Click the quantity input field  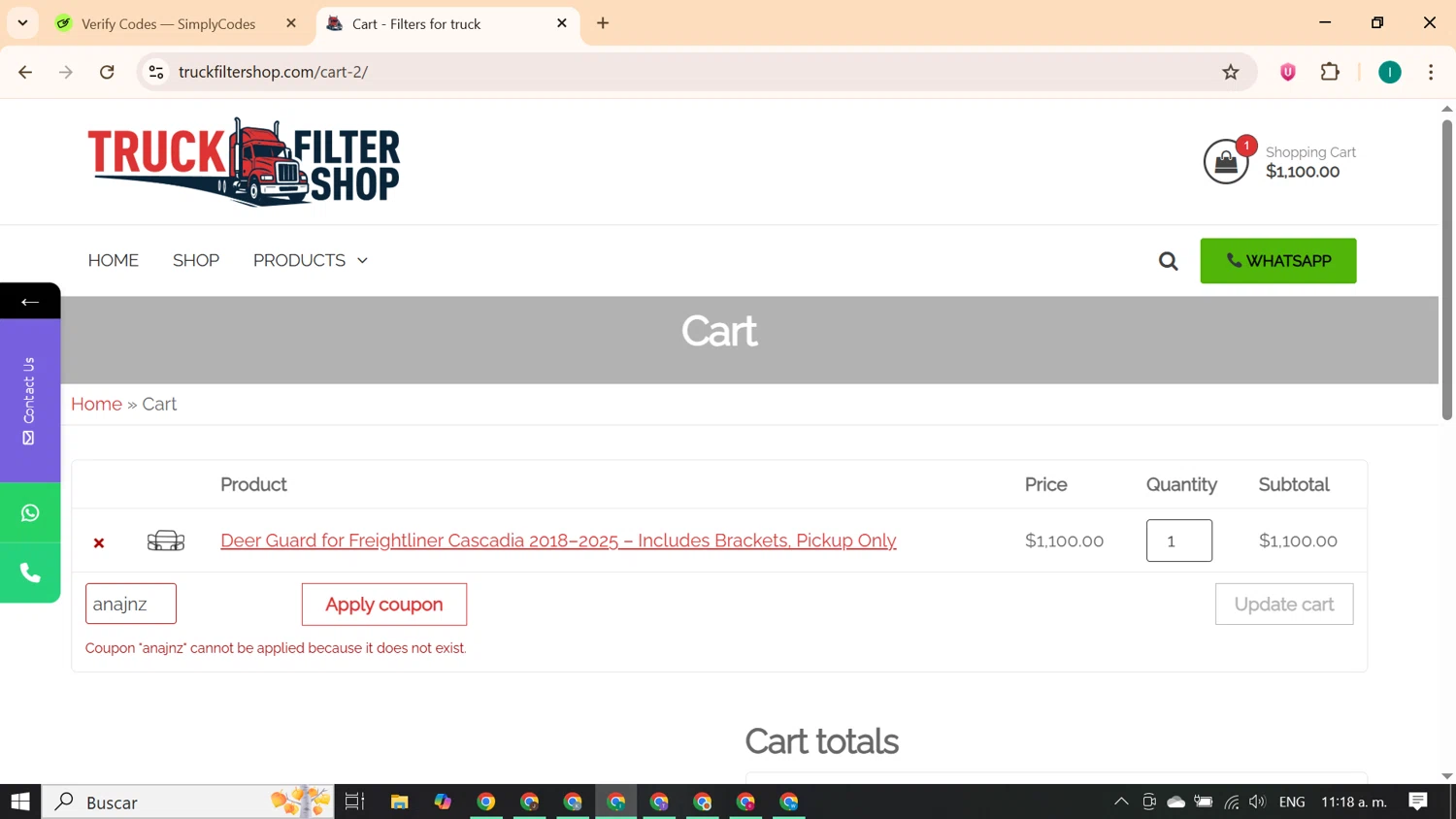click(x=1179, y=541)
